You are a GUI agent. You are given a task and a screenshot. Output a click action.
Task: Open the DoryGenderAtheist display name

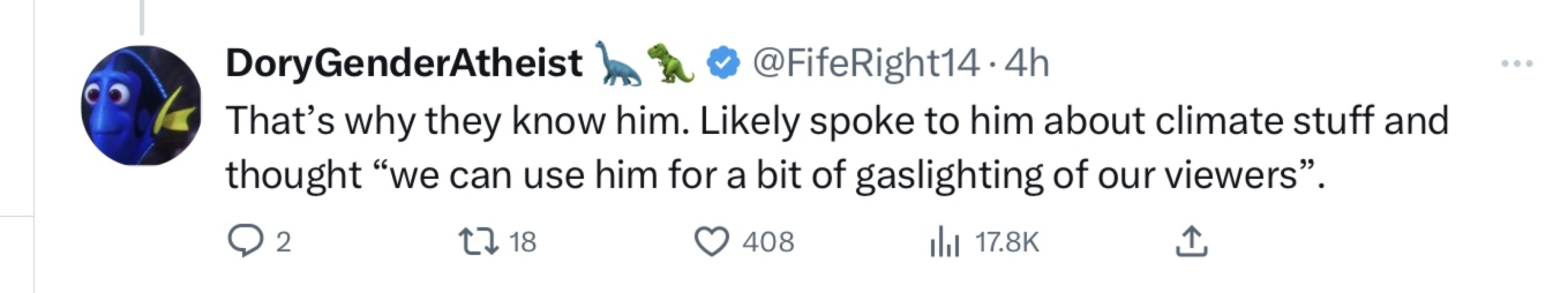403,63
